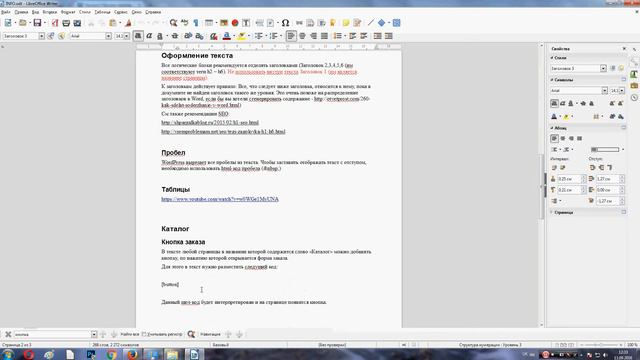Image resolution: width=640 pixels, height=360 pixels.
Task: Click the Найти все button
Action: click(130, 334)
